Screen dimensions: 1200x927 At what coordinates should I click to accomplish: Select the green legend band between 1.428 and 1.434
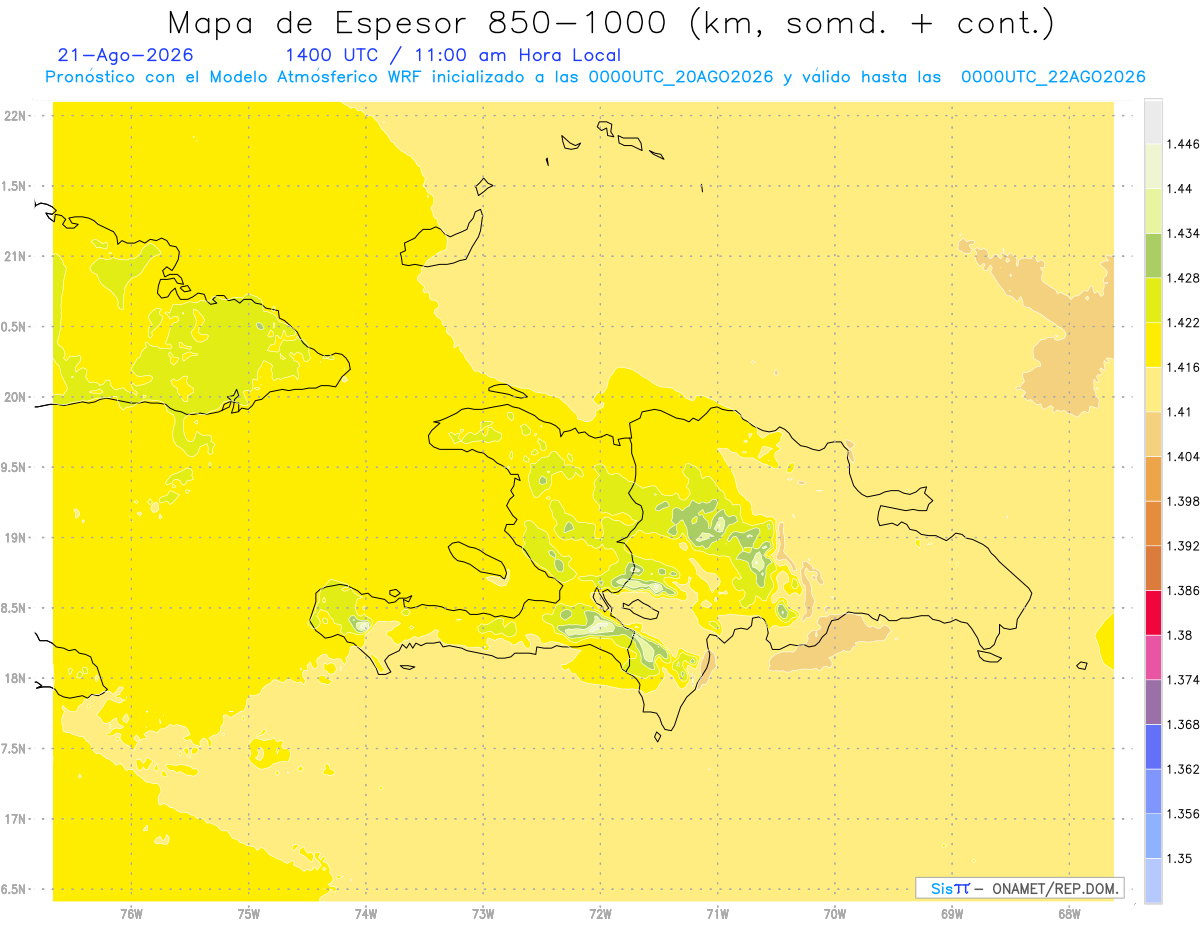click(x=1153, y=255)
